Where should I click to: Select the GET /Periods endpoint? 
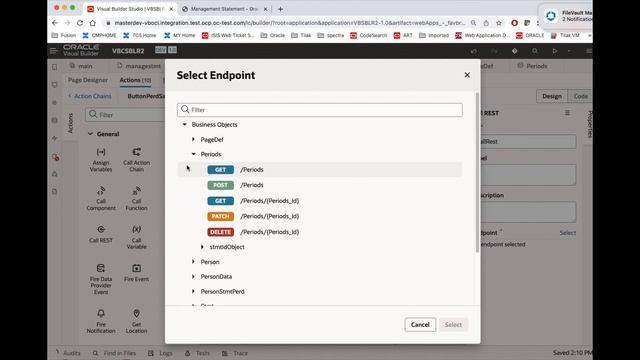[320, 169]
